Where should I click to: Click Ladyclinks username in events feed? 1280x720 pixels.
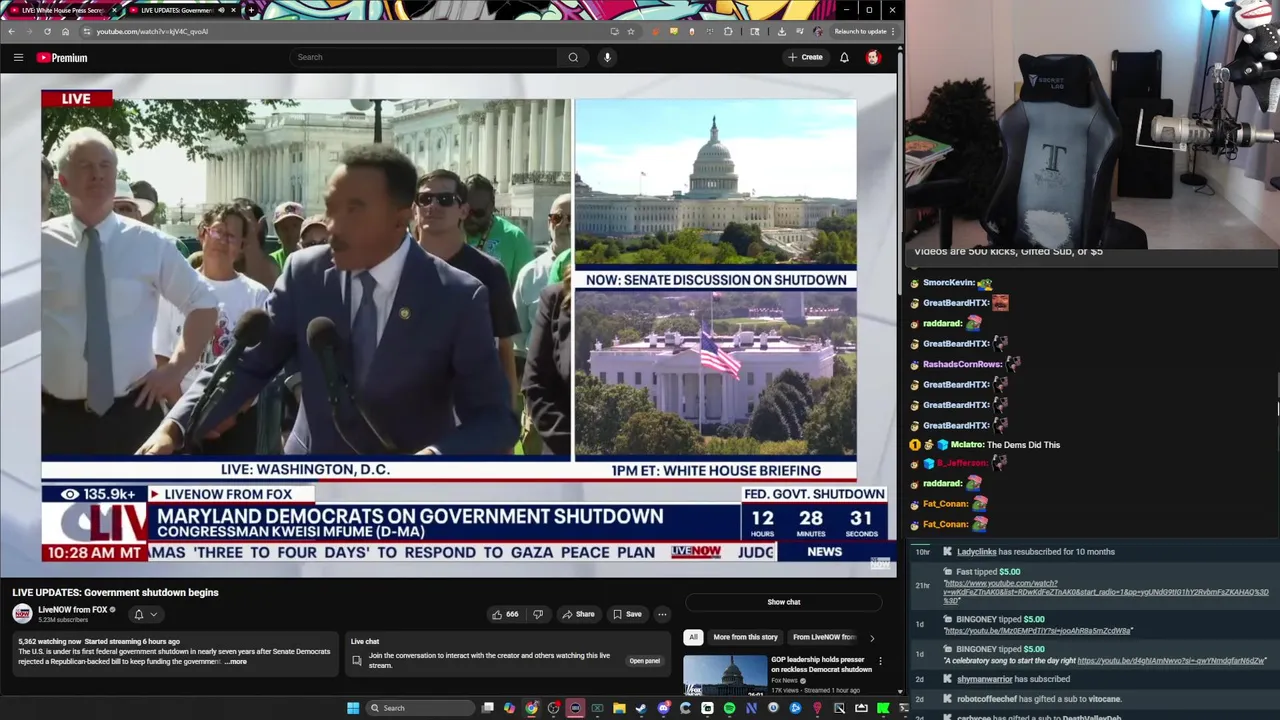(x=976, y=552)
